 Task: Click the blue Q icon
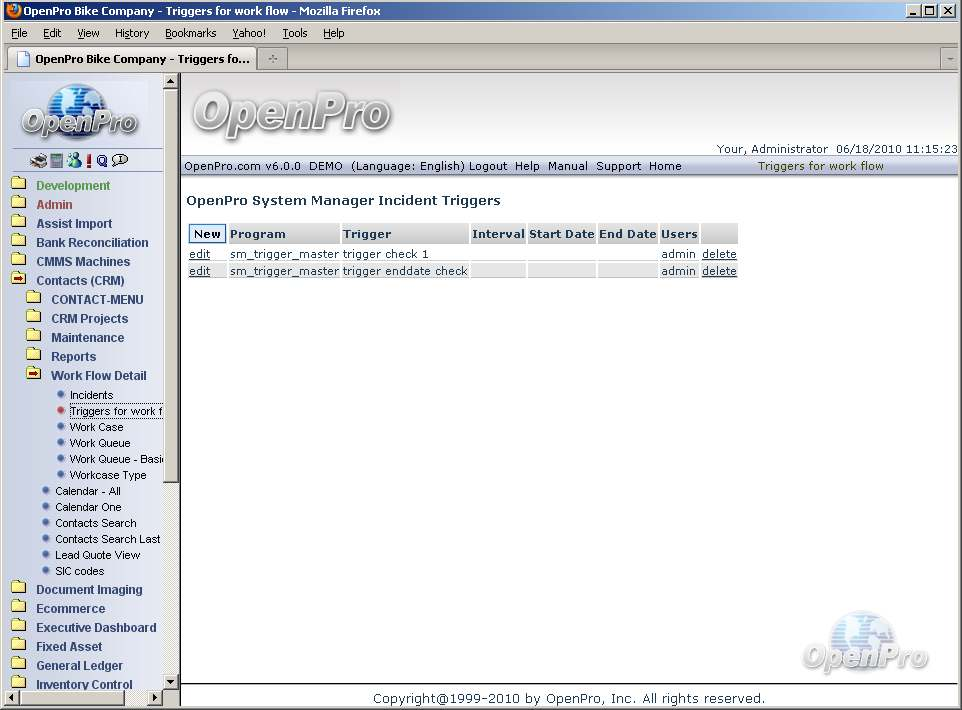pyautogui.click(x=102, y=160)
